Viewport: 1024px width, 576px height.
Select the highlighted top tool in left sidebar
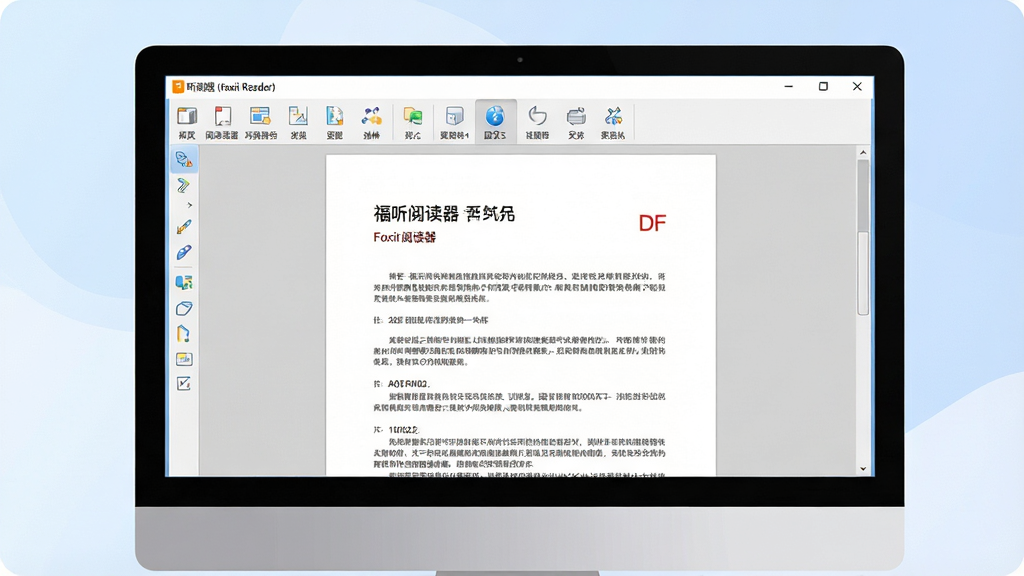click(184, 159)
